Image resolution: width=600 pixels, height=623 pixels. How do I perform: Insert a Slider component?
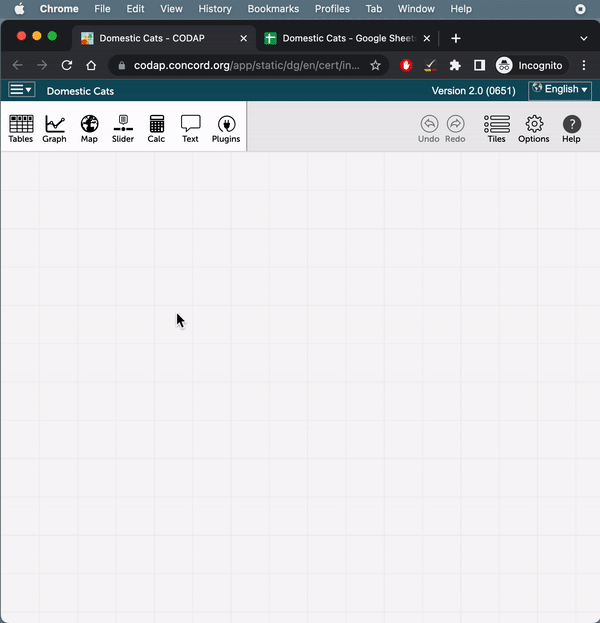click(x=123, y=129)
